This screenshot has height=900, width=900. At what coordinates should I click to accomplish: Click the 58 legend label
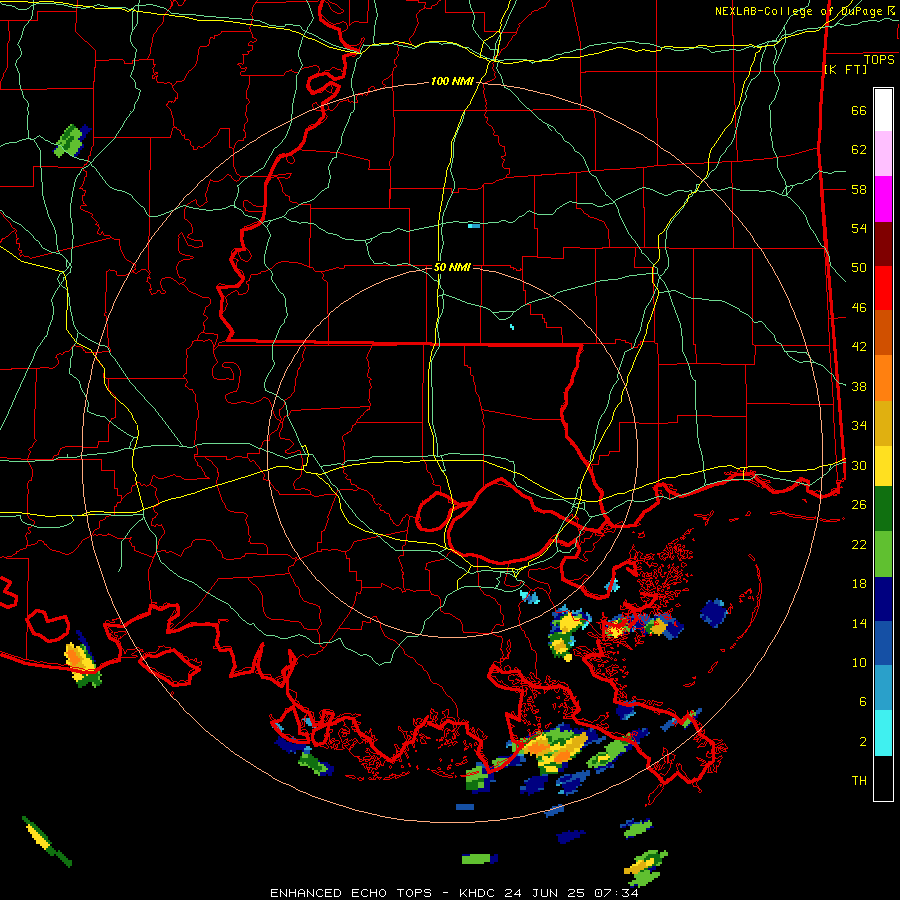pos(859,189)
